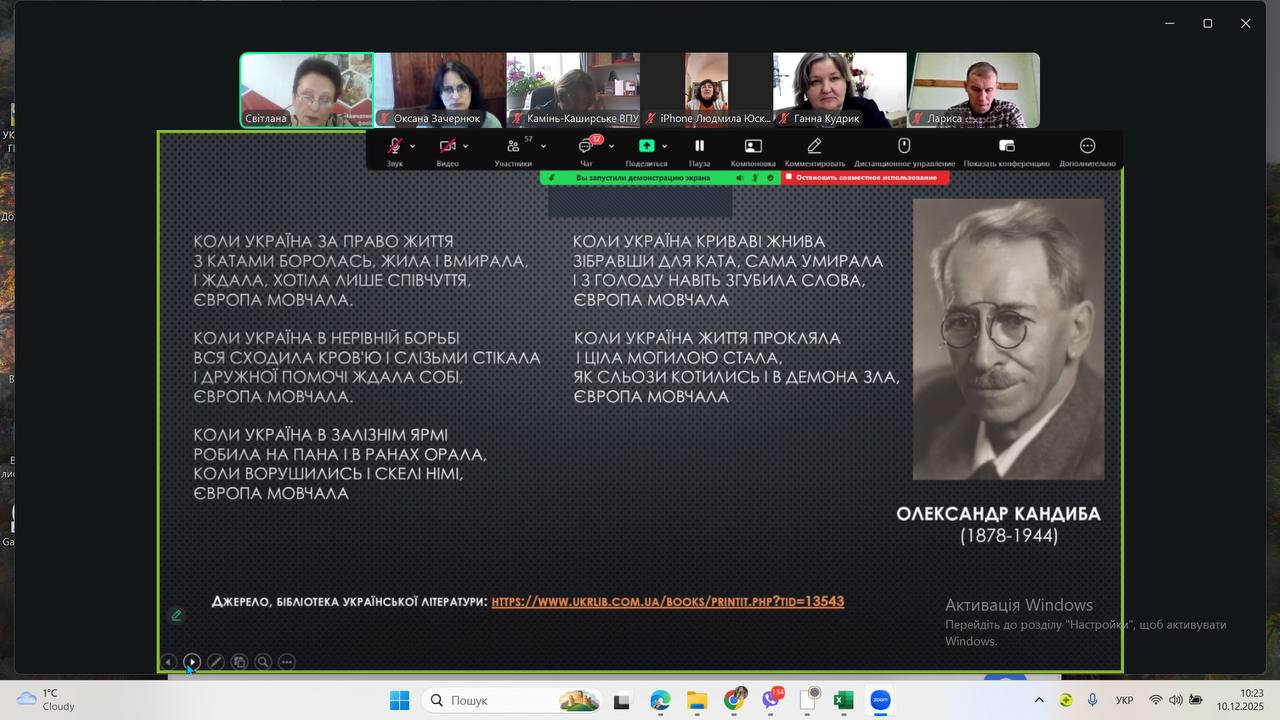Click the Пошук taskbar search box
This screenshot has width=1280, height=720.
[x=512, y=700]
